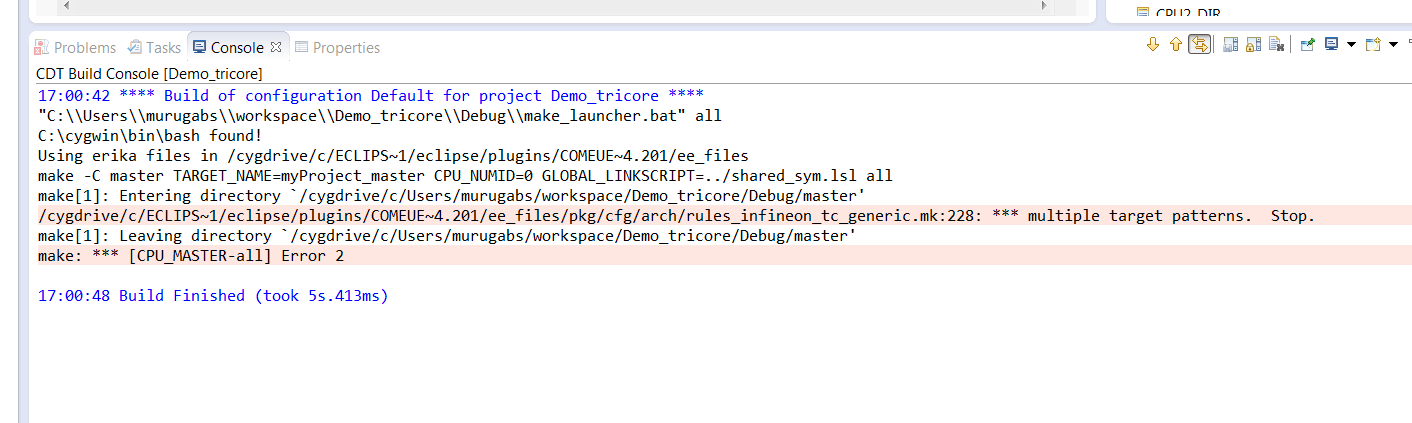1412x423 pixels.
Task: Pin the current console view
Action: pyautogui.click(x=1307, y=45)
